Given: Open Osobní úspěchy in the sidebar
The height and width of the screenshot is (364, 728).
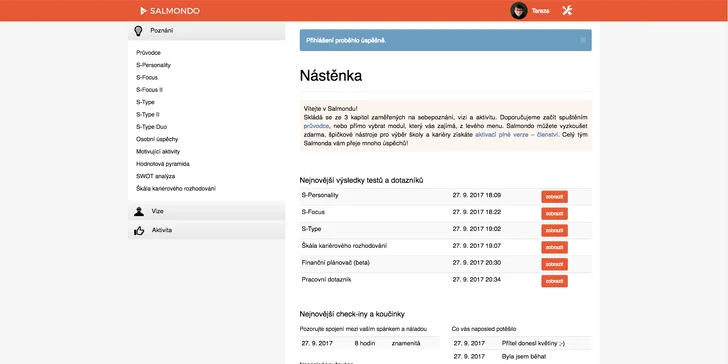Looking at the screenshot, I should (x=157, y=139).
